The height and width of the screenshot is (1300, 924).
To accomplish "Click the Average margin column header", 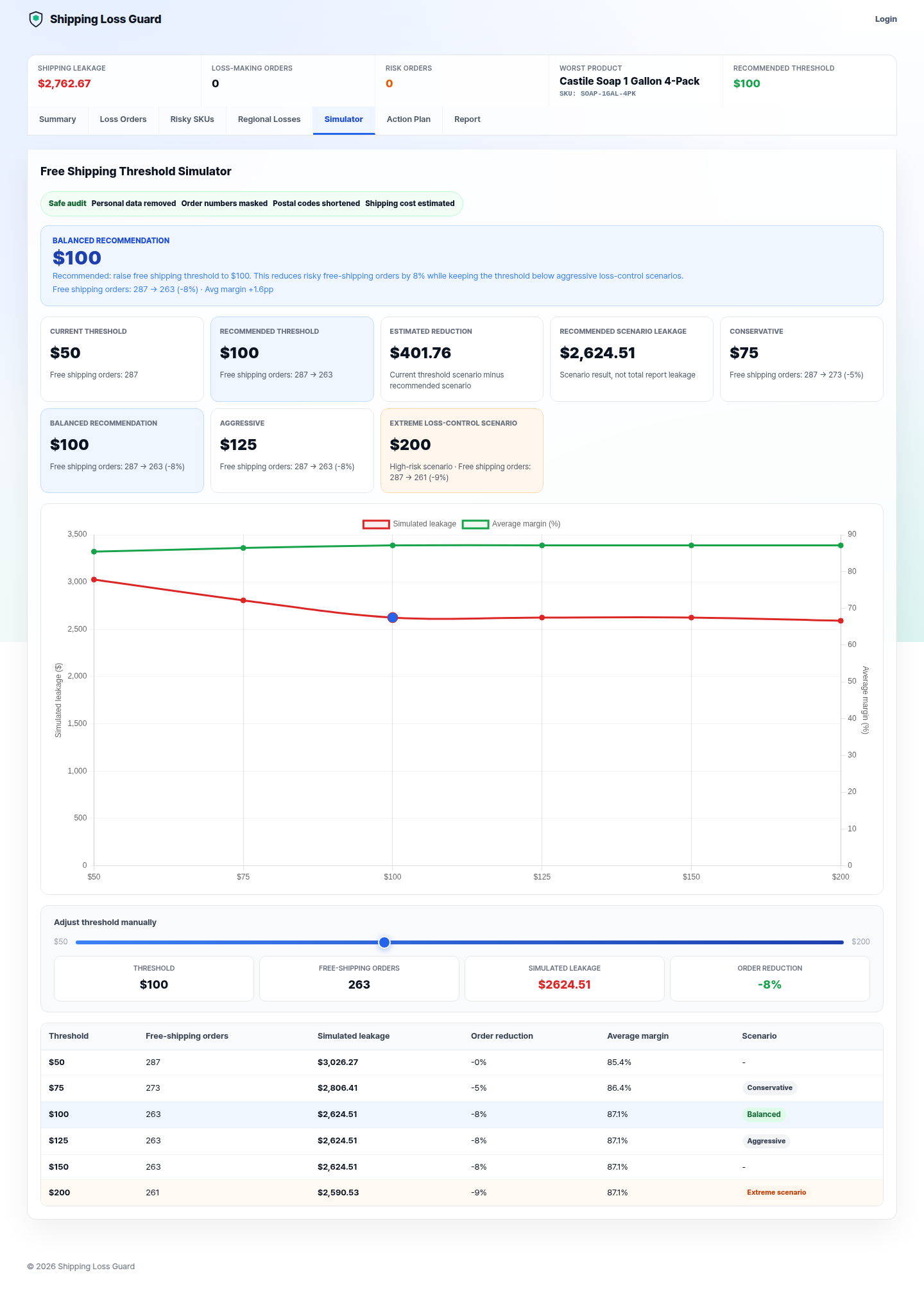I will (x=638, y=1036).
